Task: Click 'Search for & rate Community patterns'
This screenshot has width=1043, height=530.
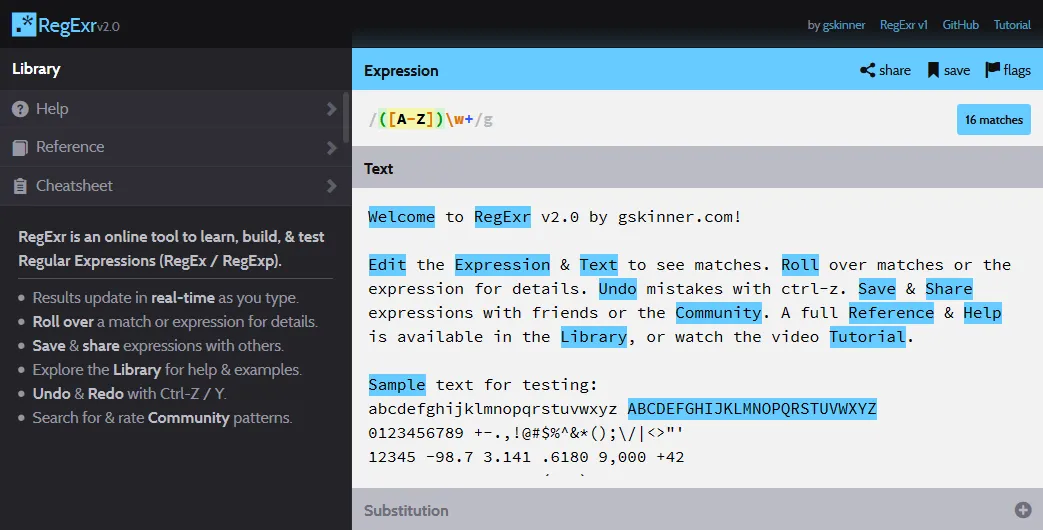Action: pos(162,418)
